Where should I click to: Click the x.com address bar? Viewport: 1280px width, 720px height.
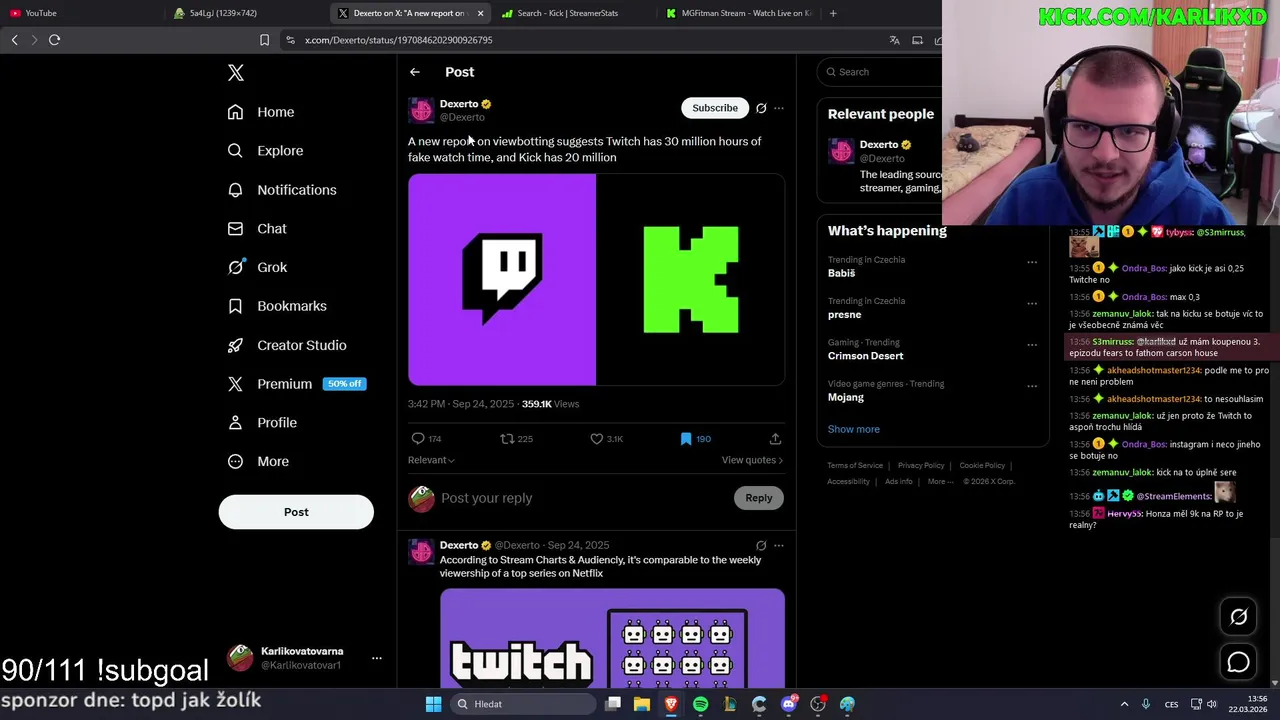click(x=580, y=40)
